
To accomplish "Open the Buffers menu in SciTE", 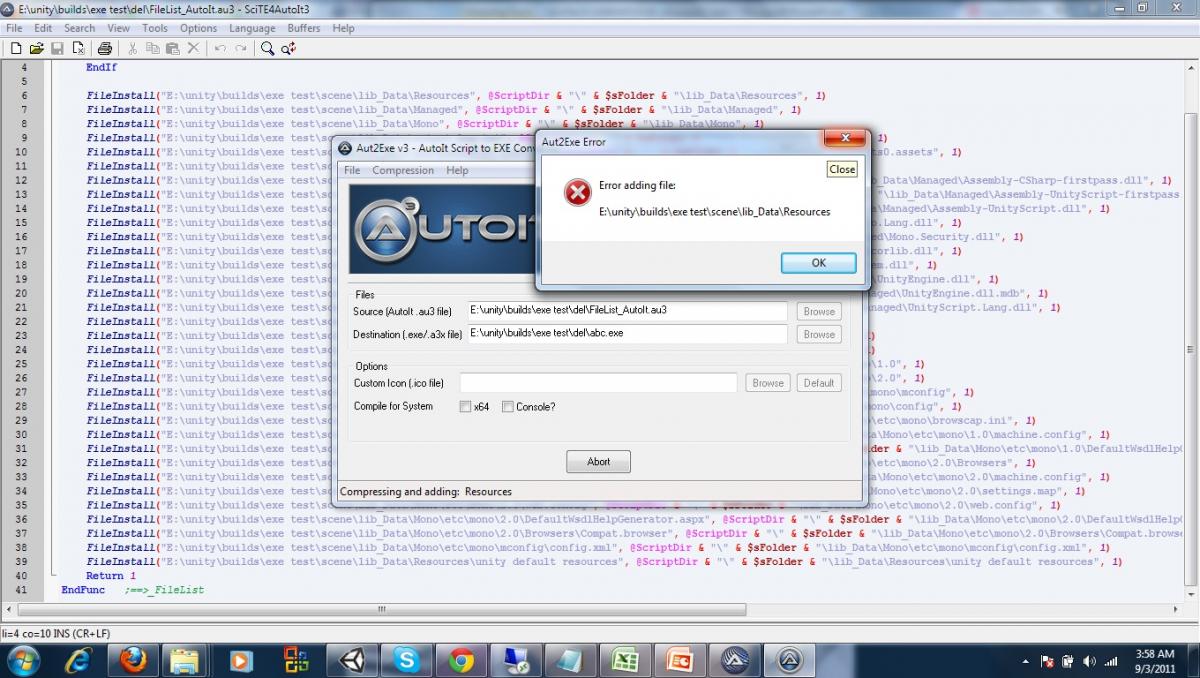I will [304, 28].
